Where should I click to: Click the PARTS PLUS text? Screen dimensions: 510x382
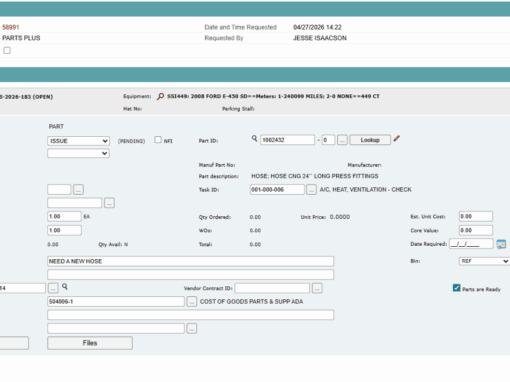(x=21, y=38)
